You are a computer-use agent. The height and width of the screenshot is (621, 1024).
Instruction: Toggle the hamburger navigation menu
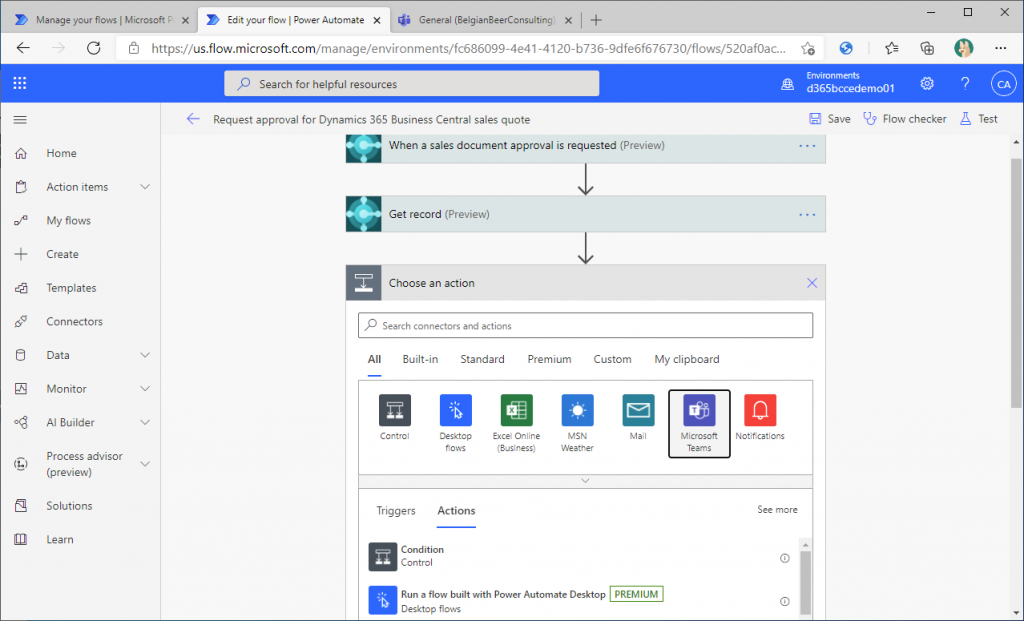(20, 119)
